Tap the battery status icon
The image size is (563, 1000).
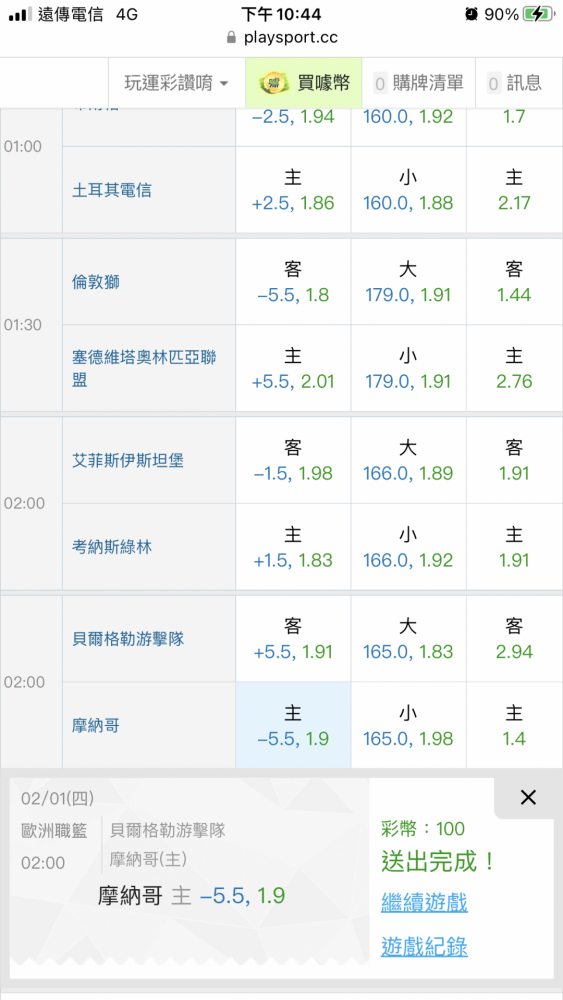click(x=537, y=14)
